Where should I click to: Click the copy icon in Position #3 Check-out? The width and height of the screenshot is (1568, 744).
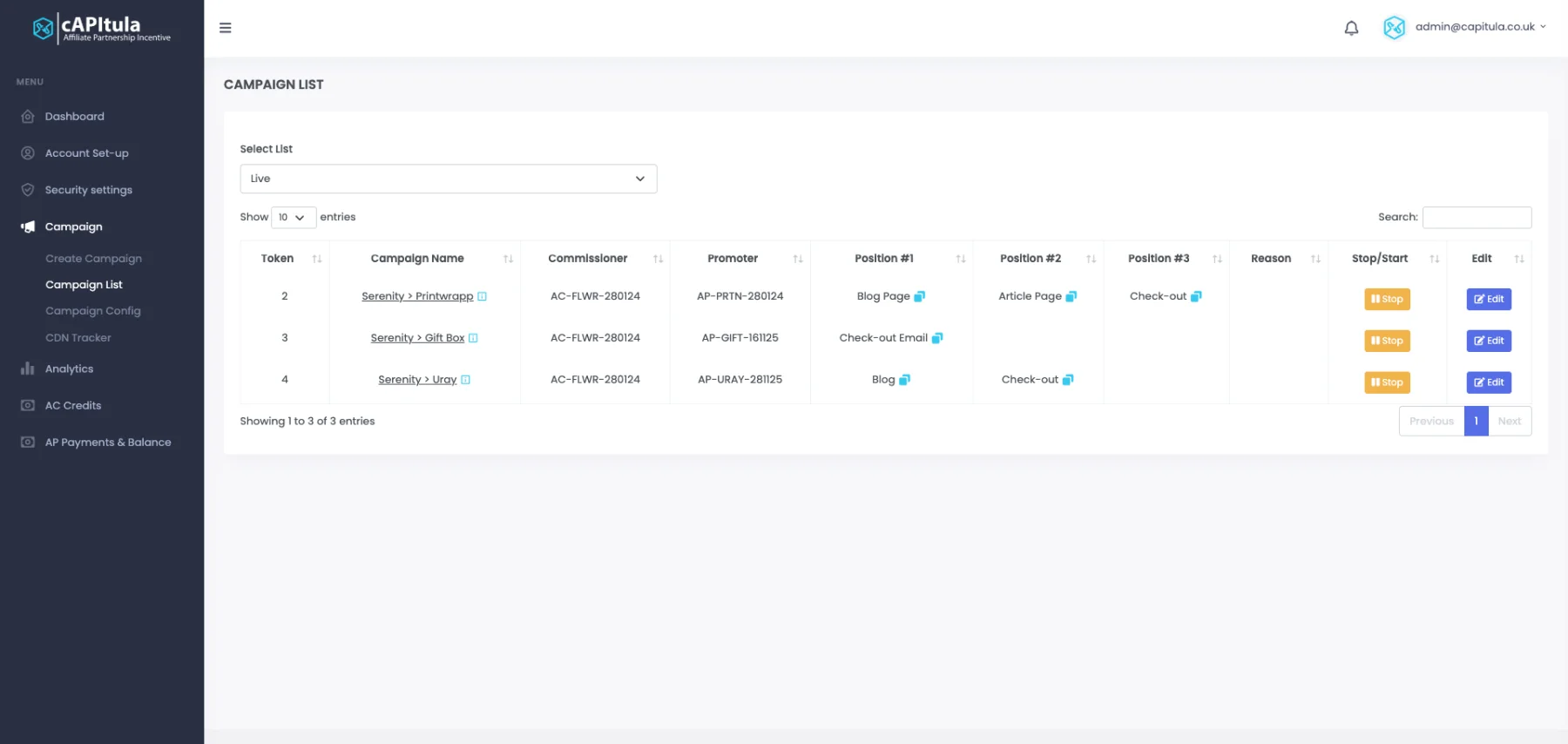point(1196,296)
